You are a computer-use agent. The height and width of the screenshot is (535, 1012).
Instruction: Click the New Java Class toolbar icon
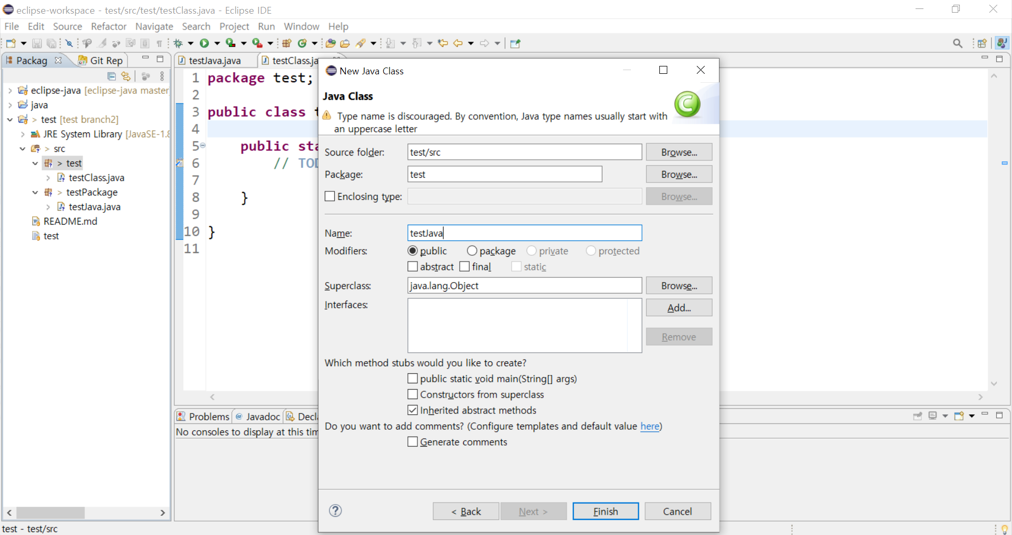tap(301, 43)
